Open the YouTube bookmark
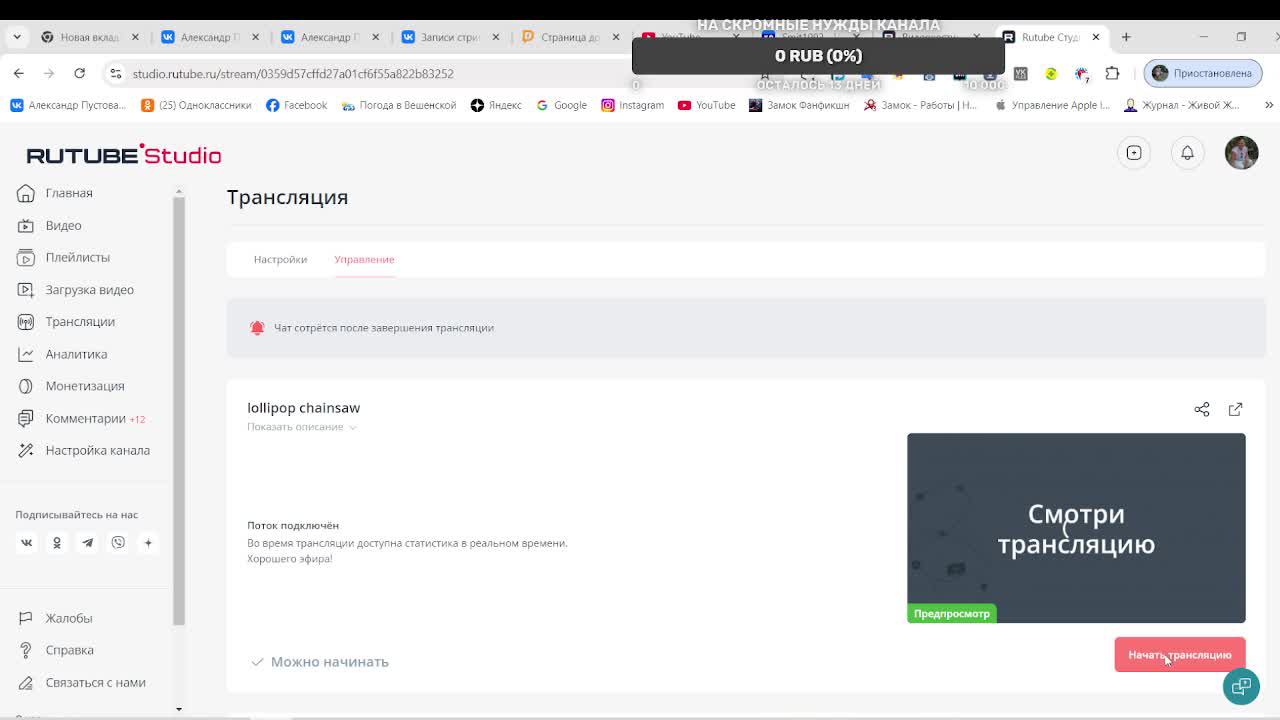 tap(706, 105)
